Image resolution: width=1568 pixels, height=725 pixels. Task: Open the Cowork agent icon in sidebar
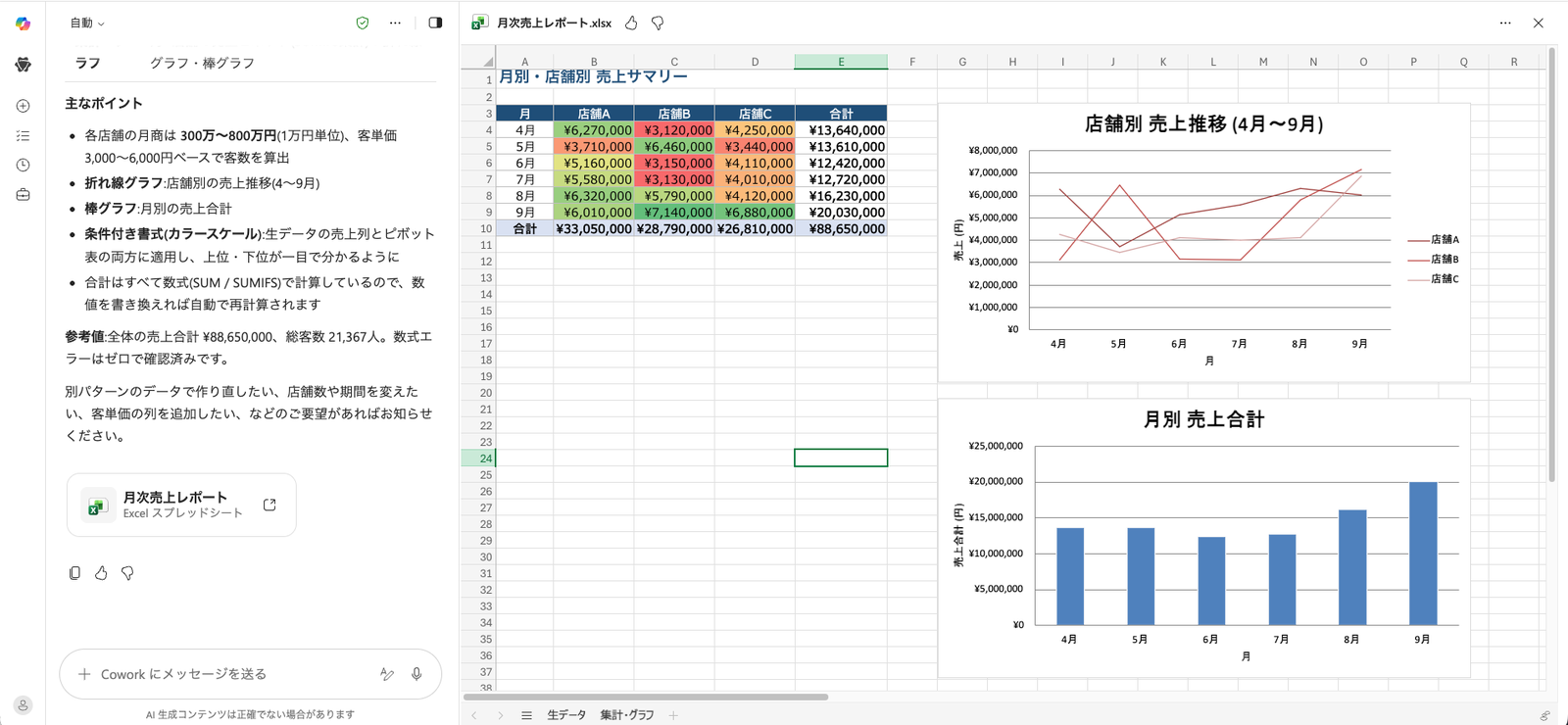point(23,65)
